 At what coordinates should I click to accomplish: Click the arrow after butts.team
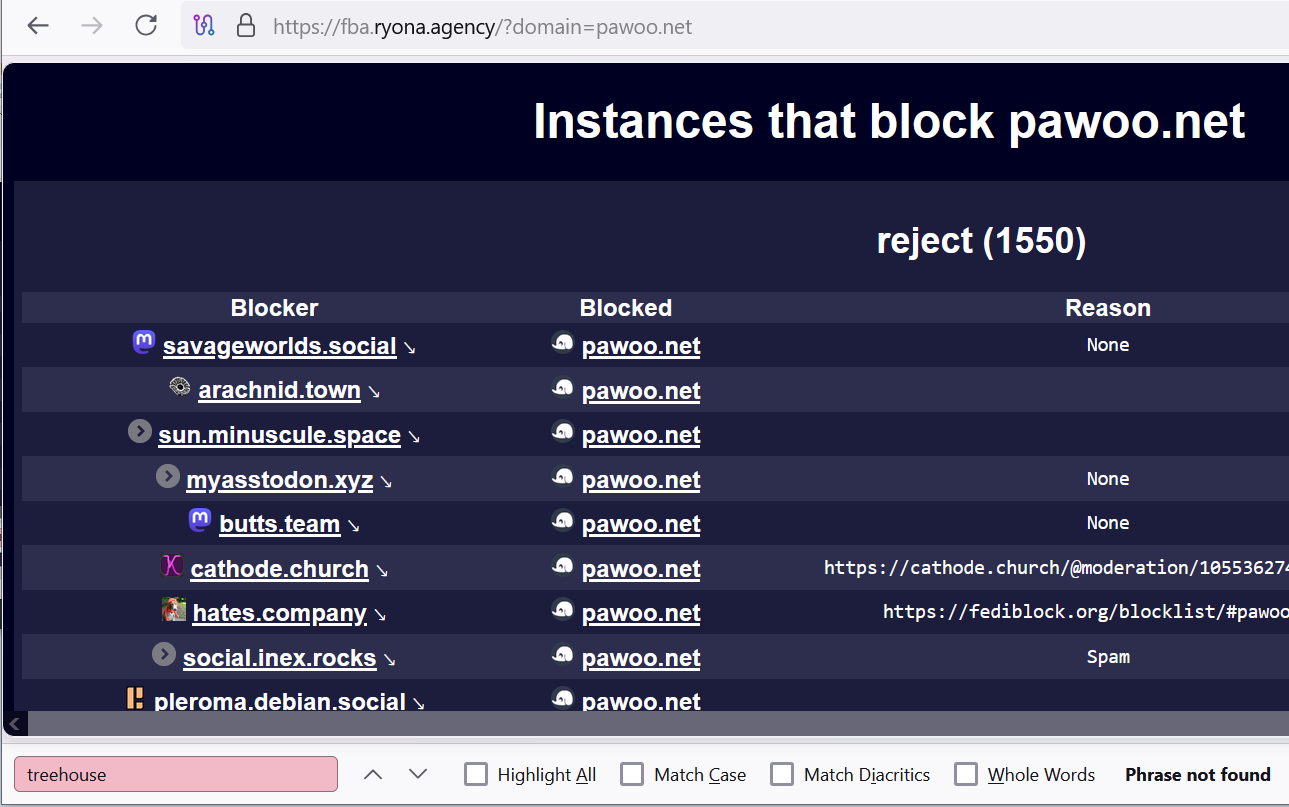(x=353, y=527)
